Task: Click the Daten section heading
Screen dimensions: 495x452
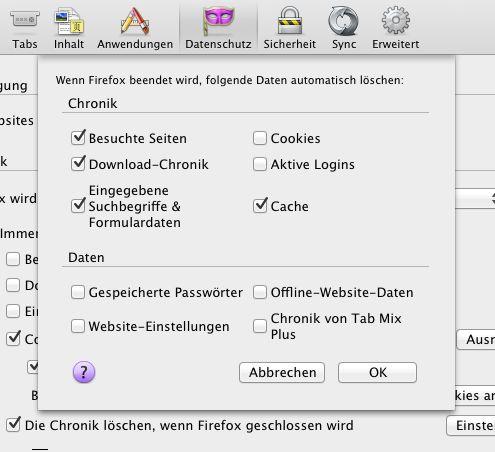Action: pos(86,257)
